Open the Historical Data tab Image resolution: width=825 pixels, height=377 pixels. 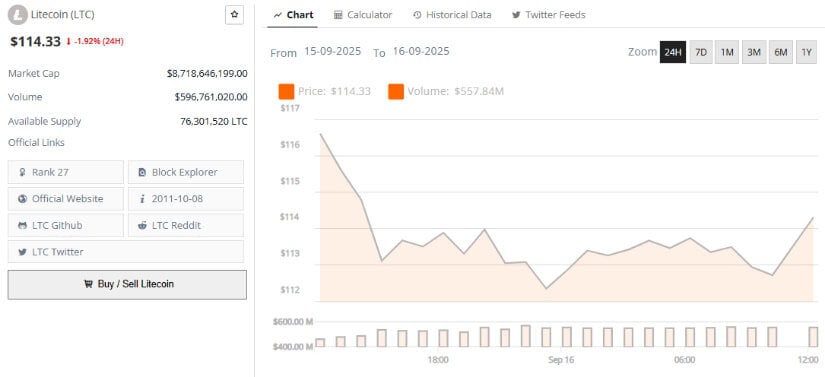click(x=452, y=15)
